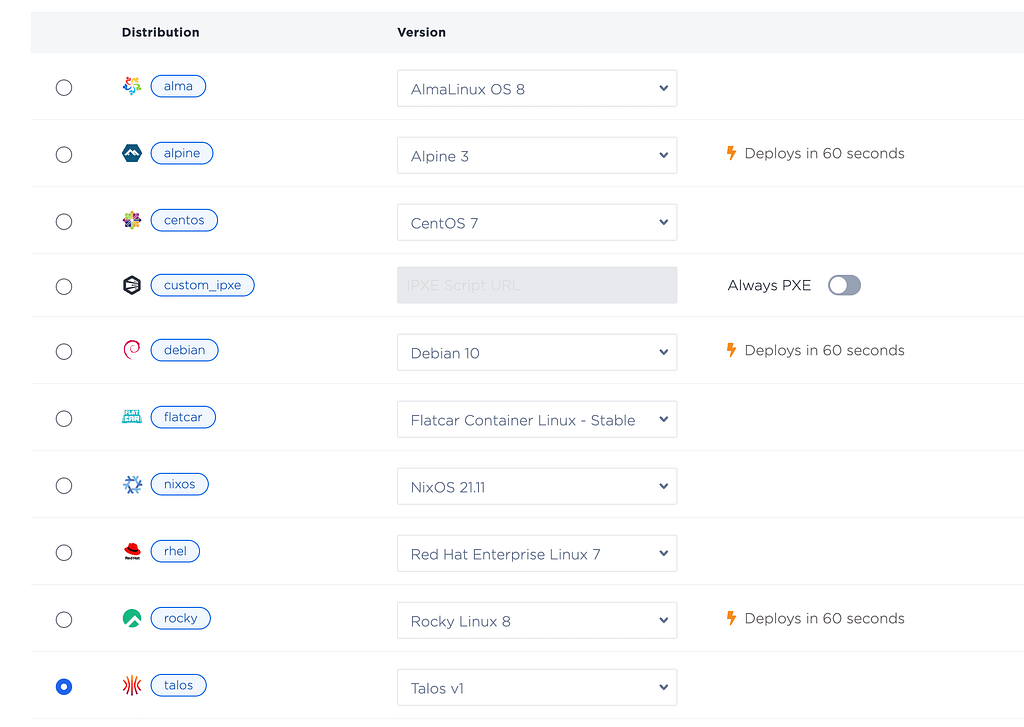Click the talos tag label

click(x=179, y=685)
